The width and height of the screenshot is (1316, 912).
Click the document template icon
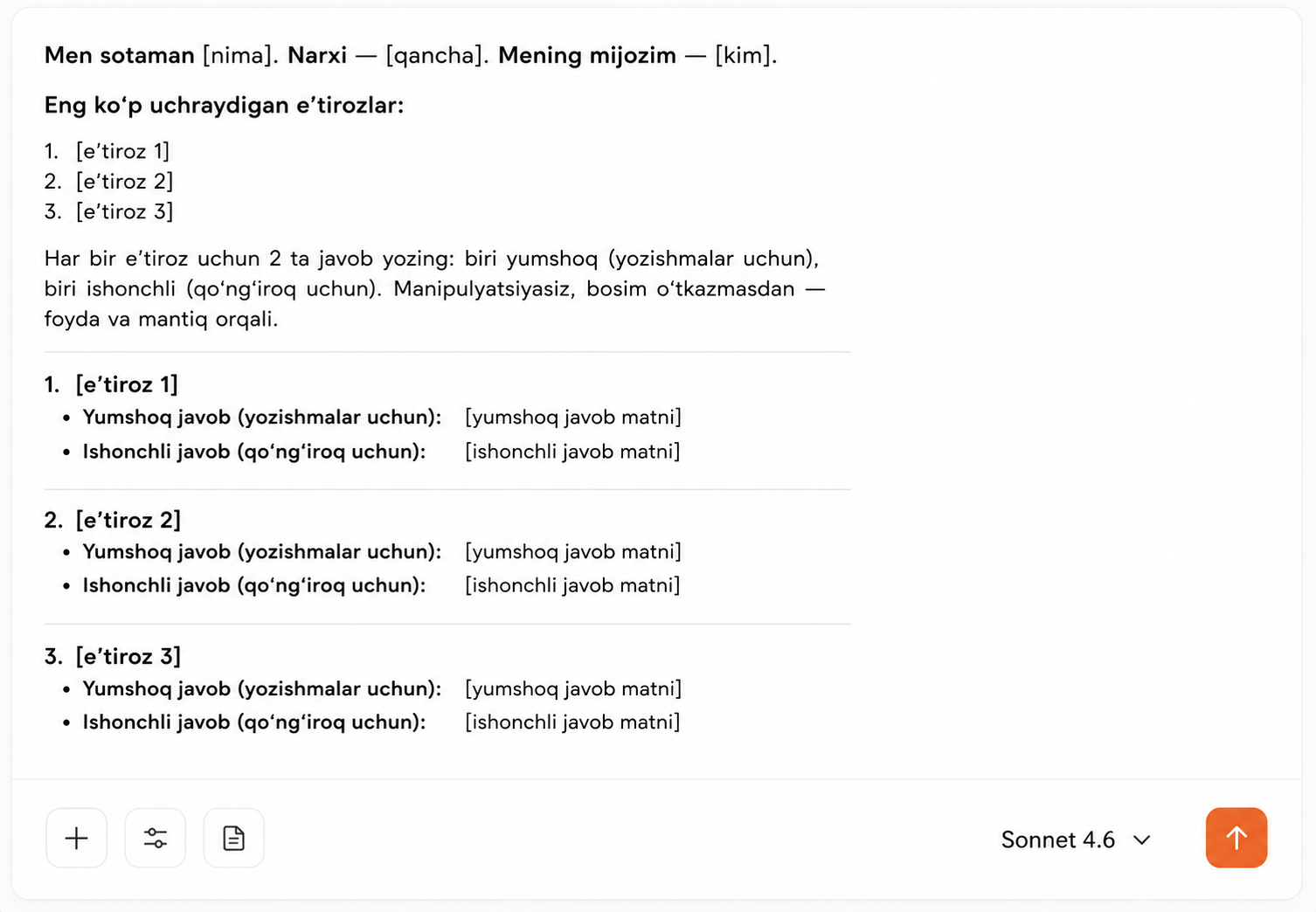234,838
